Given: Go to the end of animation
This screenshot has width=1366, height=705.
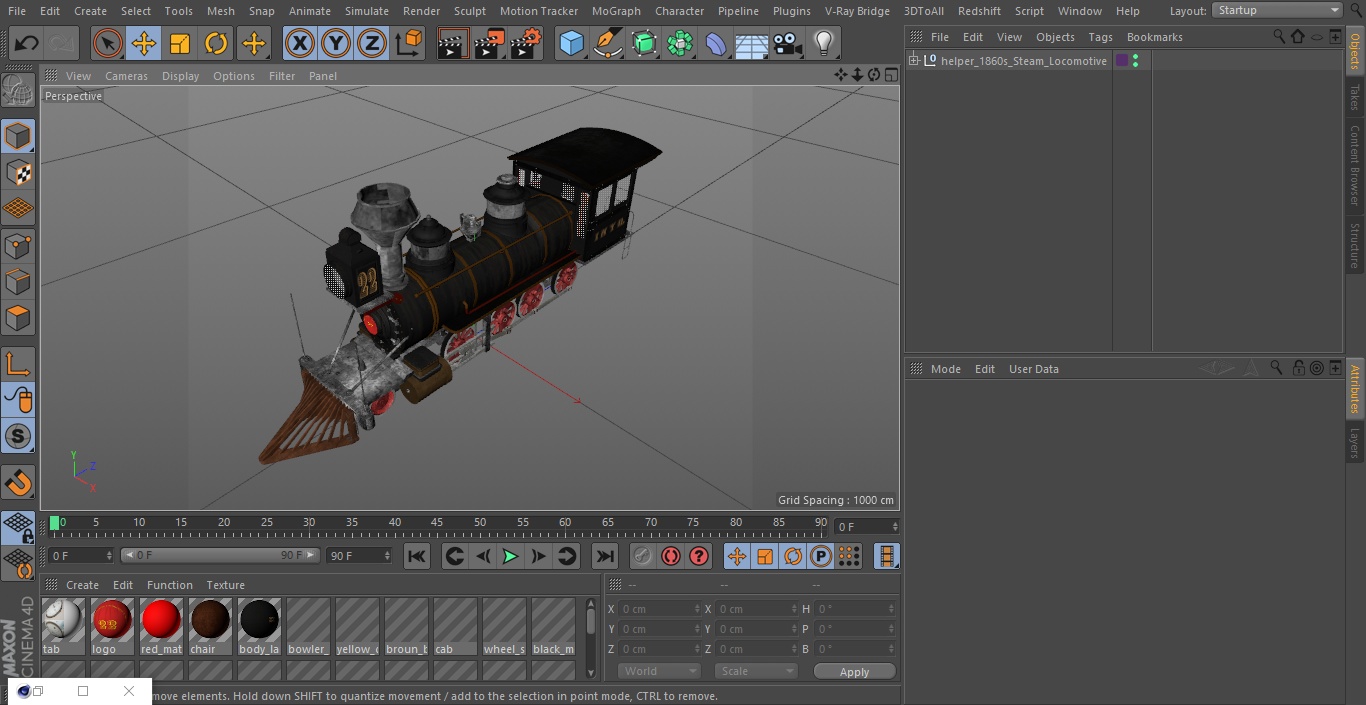Looking at the screenshot, I should pos(605,556).
